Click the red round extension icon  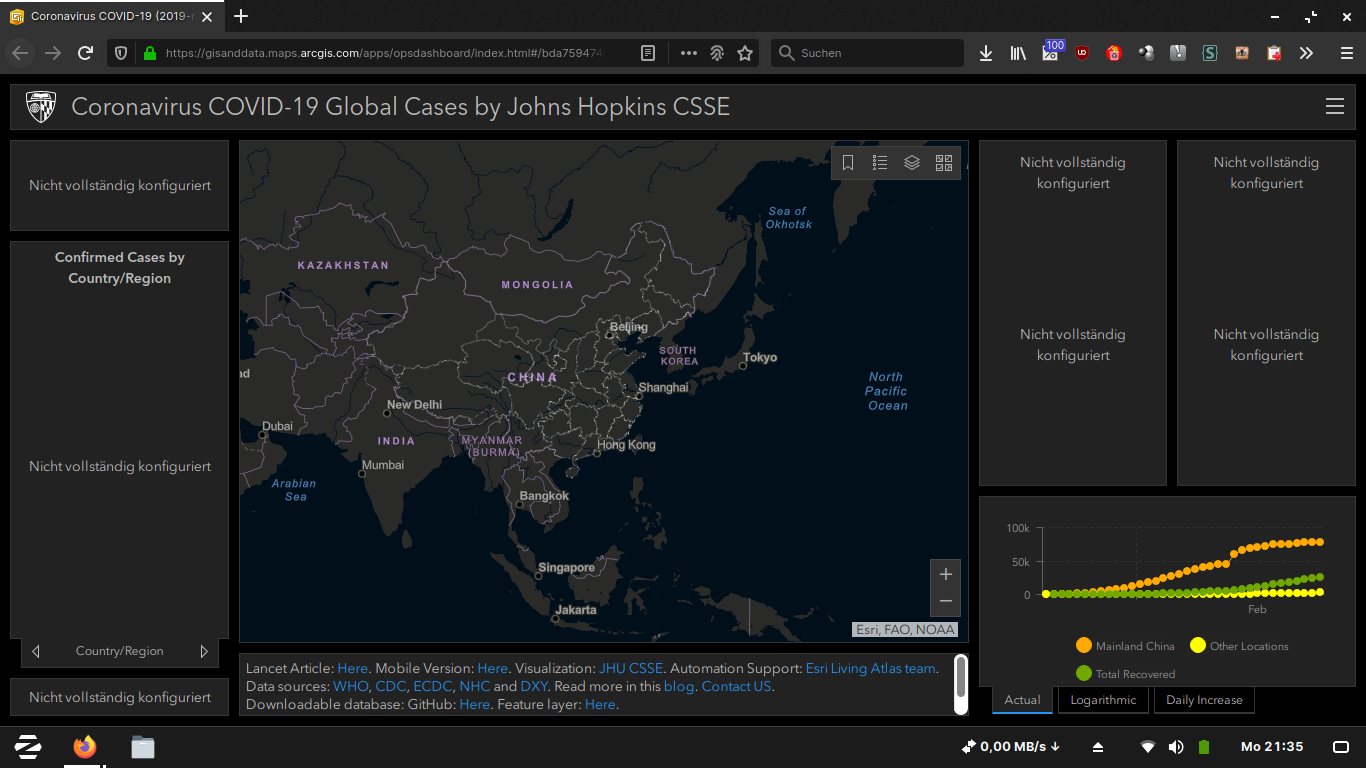point(1114,53)
